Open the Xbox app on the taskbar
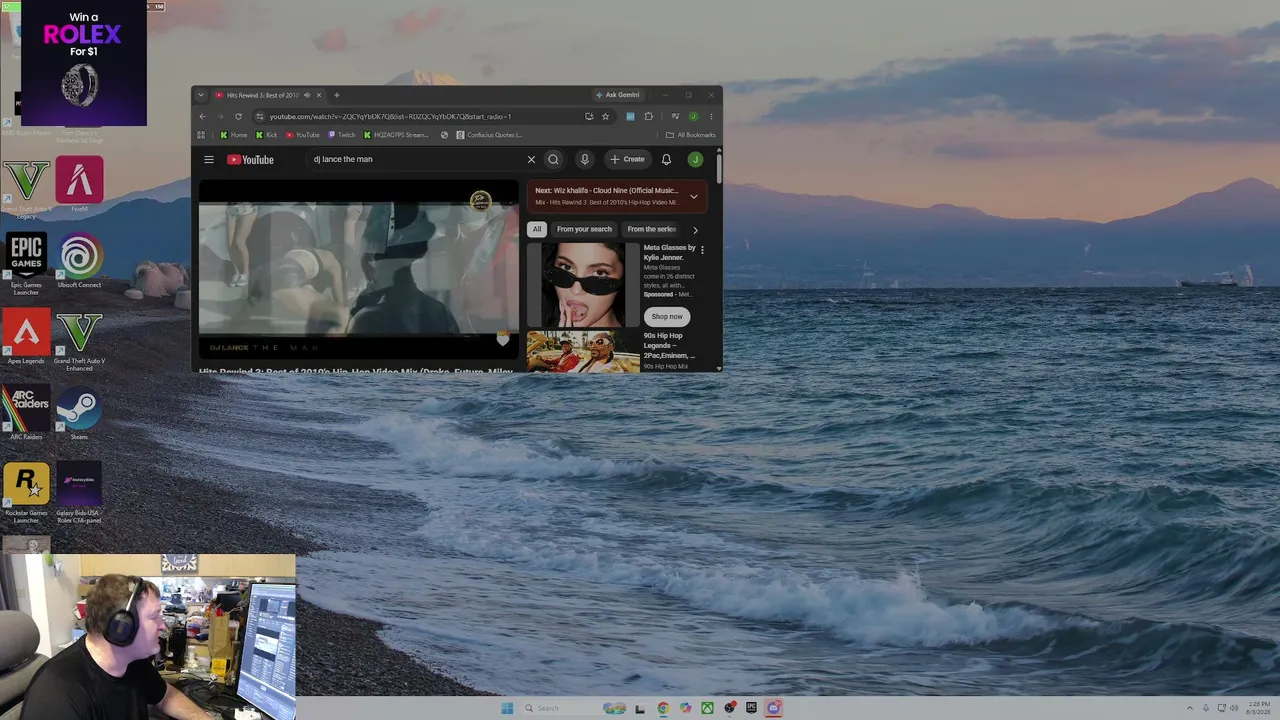The width and height of the screenshot is (1280, 720). [707, 708]
